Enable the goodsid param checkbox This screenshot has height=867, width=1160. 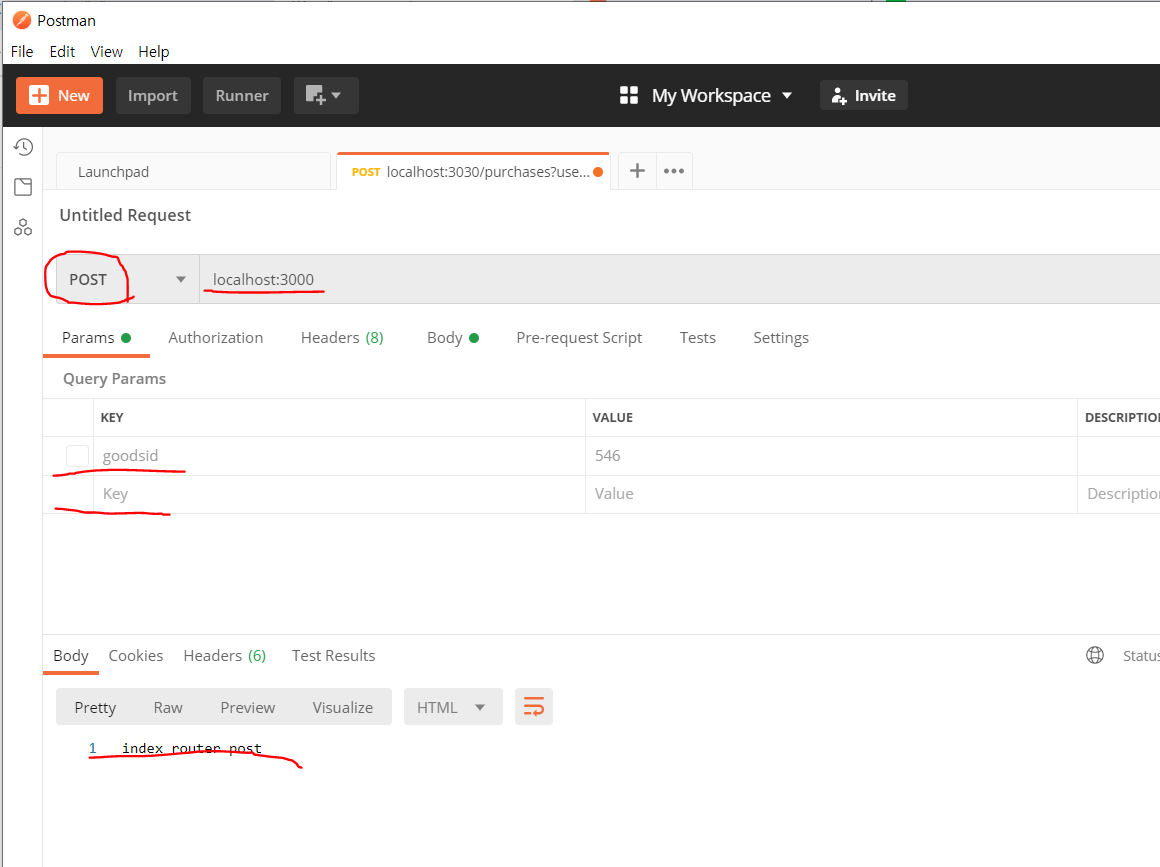tap(77, 456)
